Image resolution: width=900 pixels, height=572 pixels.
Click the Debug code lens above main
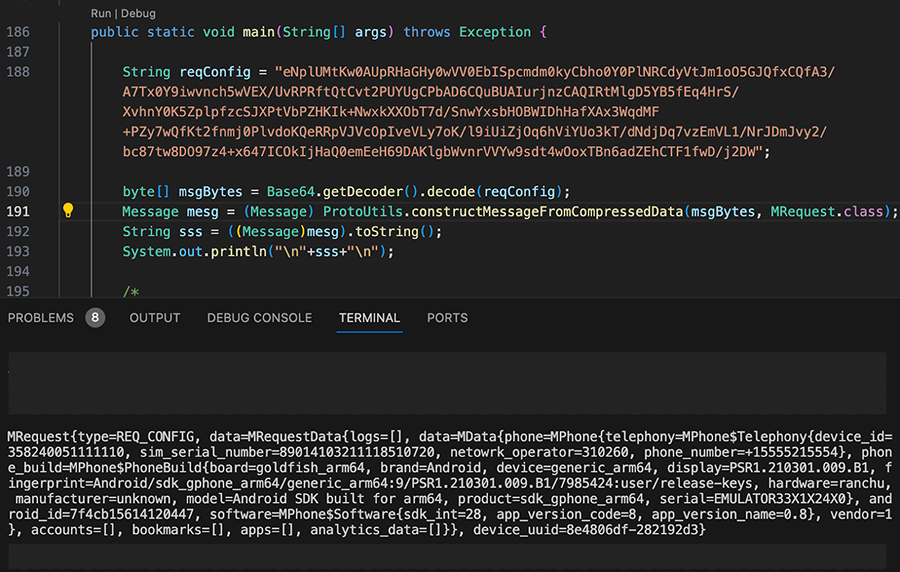coord(138,13)
